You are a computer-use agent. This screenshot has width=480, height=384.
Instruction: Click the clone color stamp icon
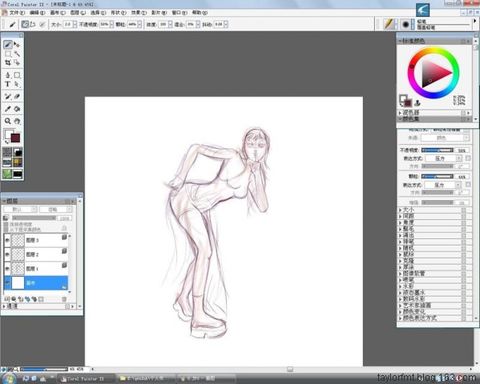pyautogui.click(x=417, y=103)
